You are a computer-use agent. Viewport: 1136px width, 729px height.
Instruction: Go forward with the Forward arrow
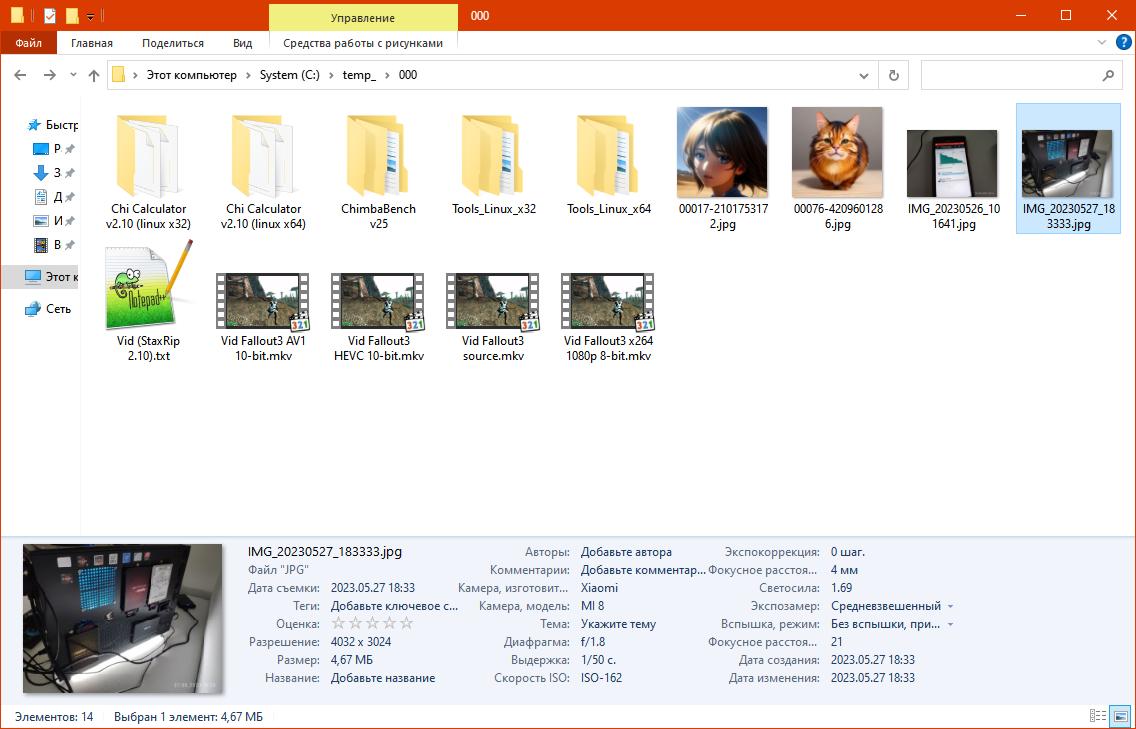pyautogui.click(x=49, y=75)
